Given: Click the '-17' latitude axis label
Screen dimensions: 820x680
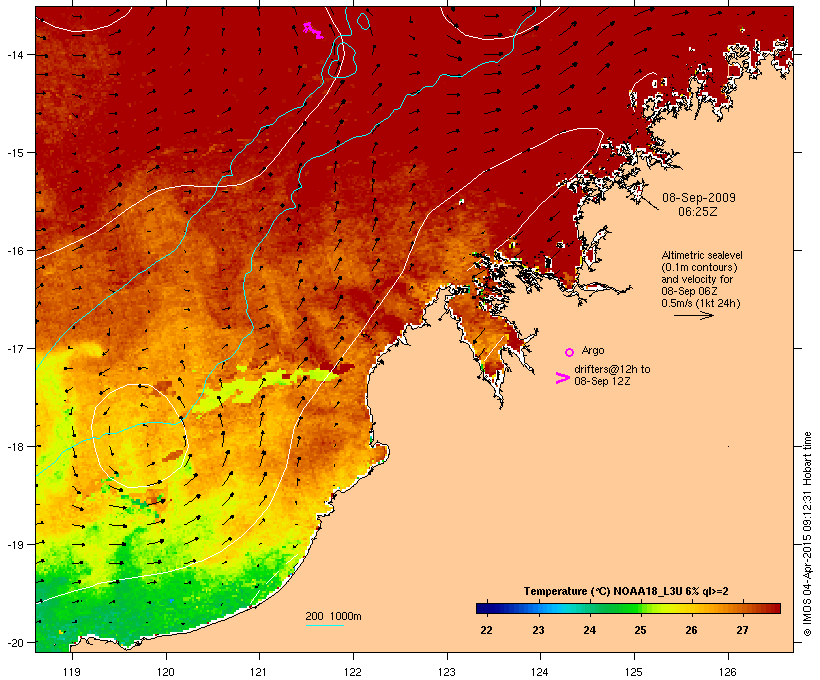Looking at the screenshot, I should (14, 348).
